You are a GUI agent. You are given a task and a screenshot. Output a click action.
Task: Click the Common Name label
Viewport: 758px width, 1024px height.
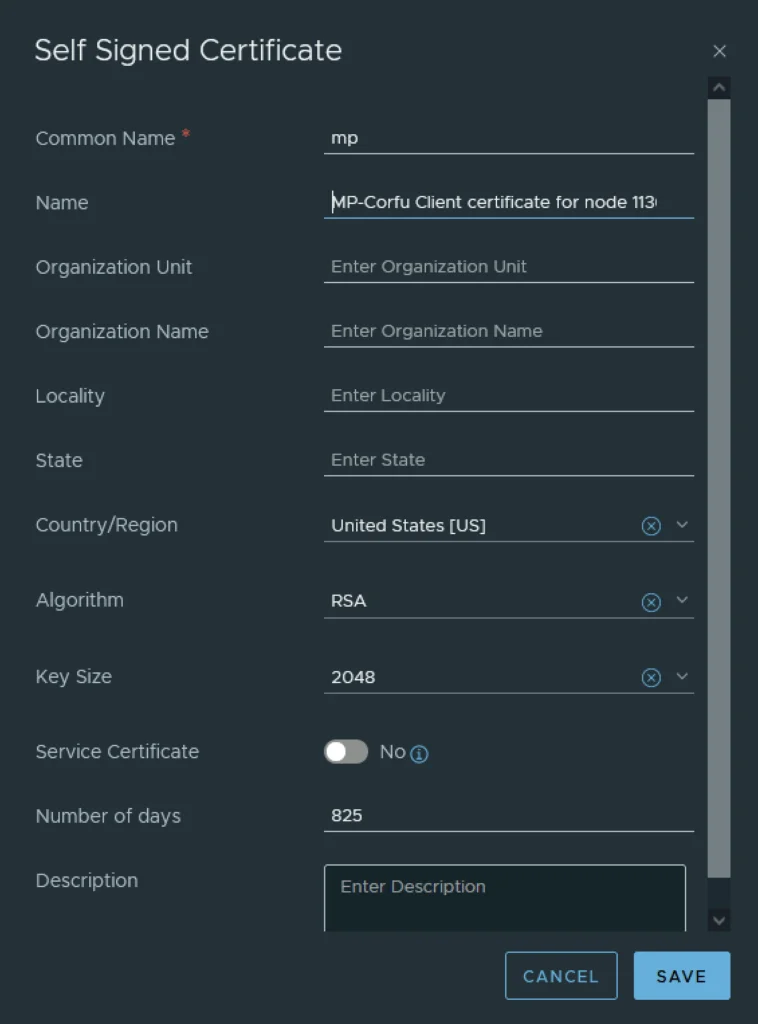[105, 138]
